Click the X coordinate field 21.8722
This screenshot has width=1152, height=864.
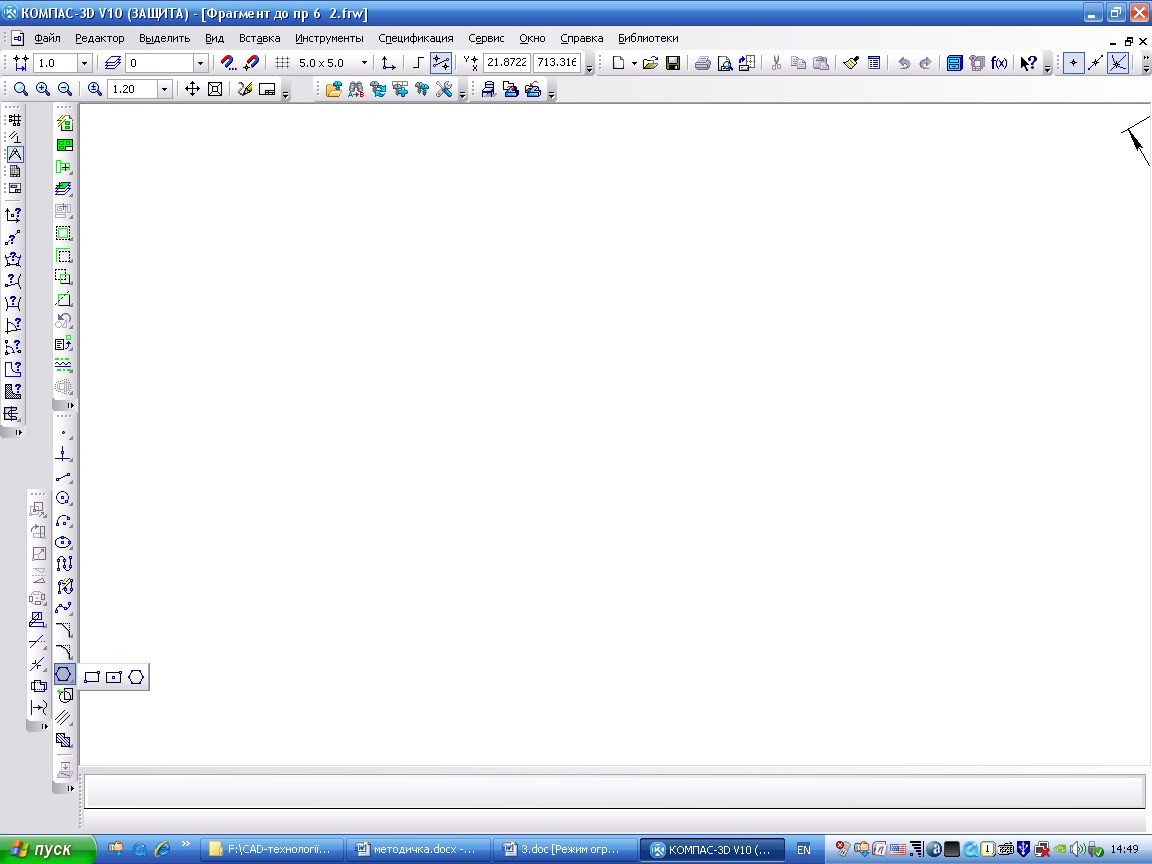point(507,62)
